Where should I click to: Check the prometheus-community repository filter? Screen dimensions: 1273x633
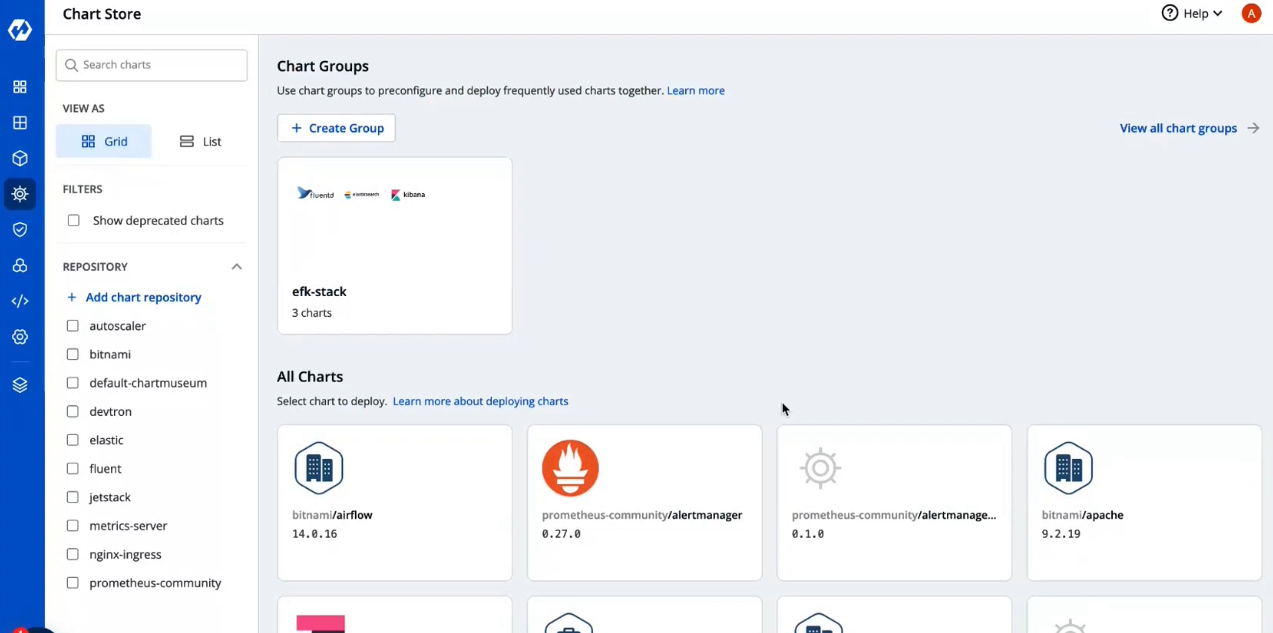point(73,583)
